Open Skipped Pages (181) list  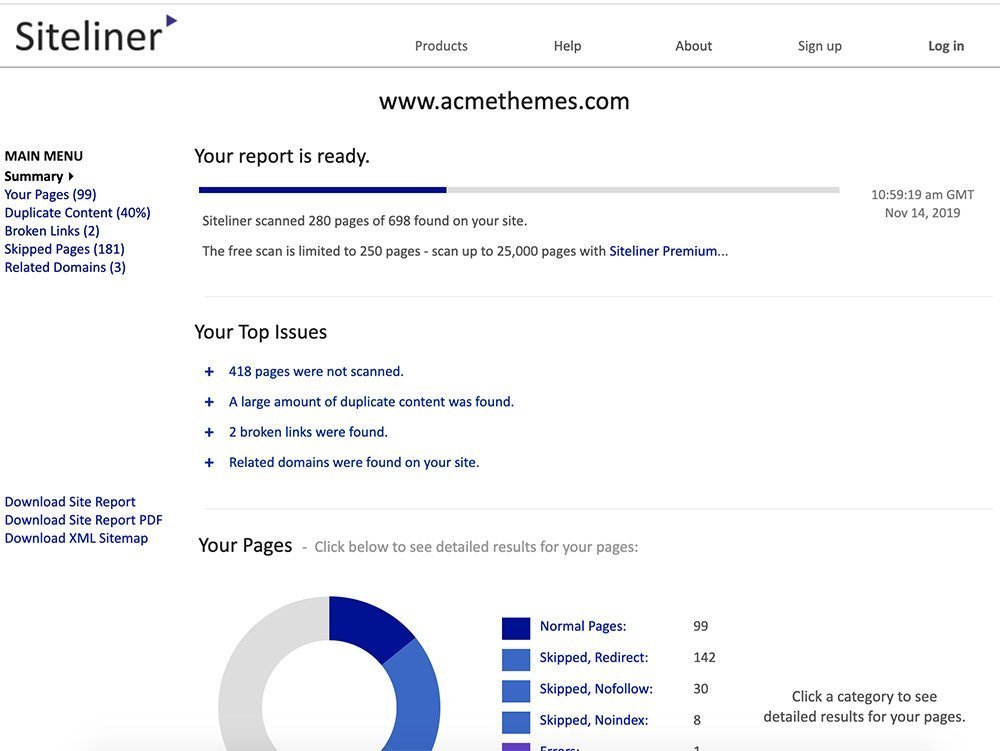(x=64, y=249)
